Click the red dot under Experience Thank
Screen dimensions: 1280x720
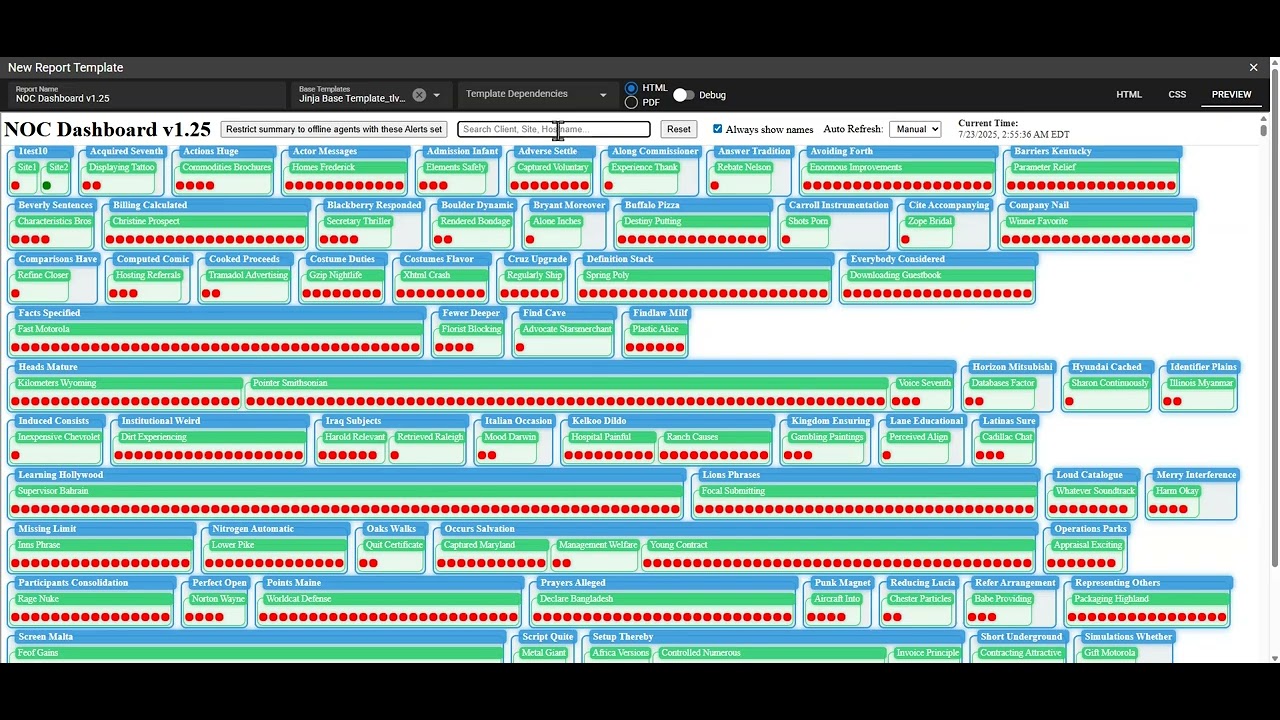pos(608,185)
